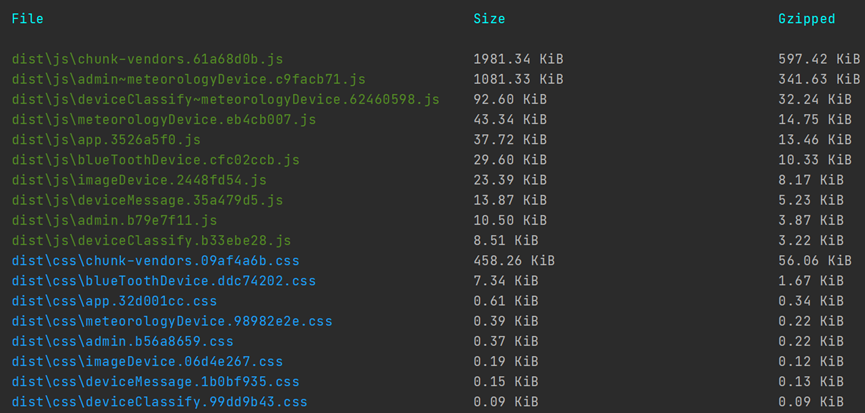Click the File column header
Viewport: 865px width, 413px height.
tap(28, 19)
